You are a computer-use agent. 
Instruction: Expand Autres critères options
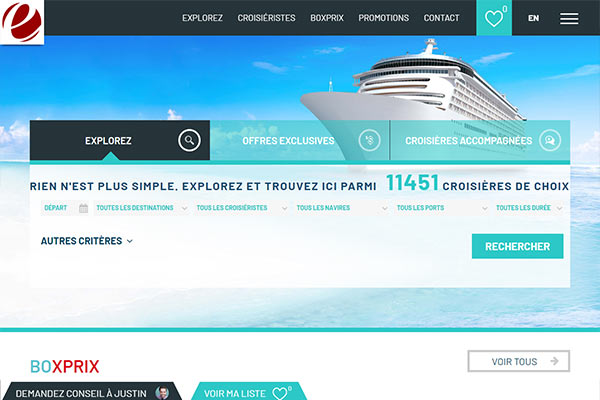click(86, 241)
